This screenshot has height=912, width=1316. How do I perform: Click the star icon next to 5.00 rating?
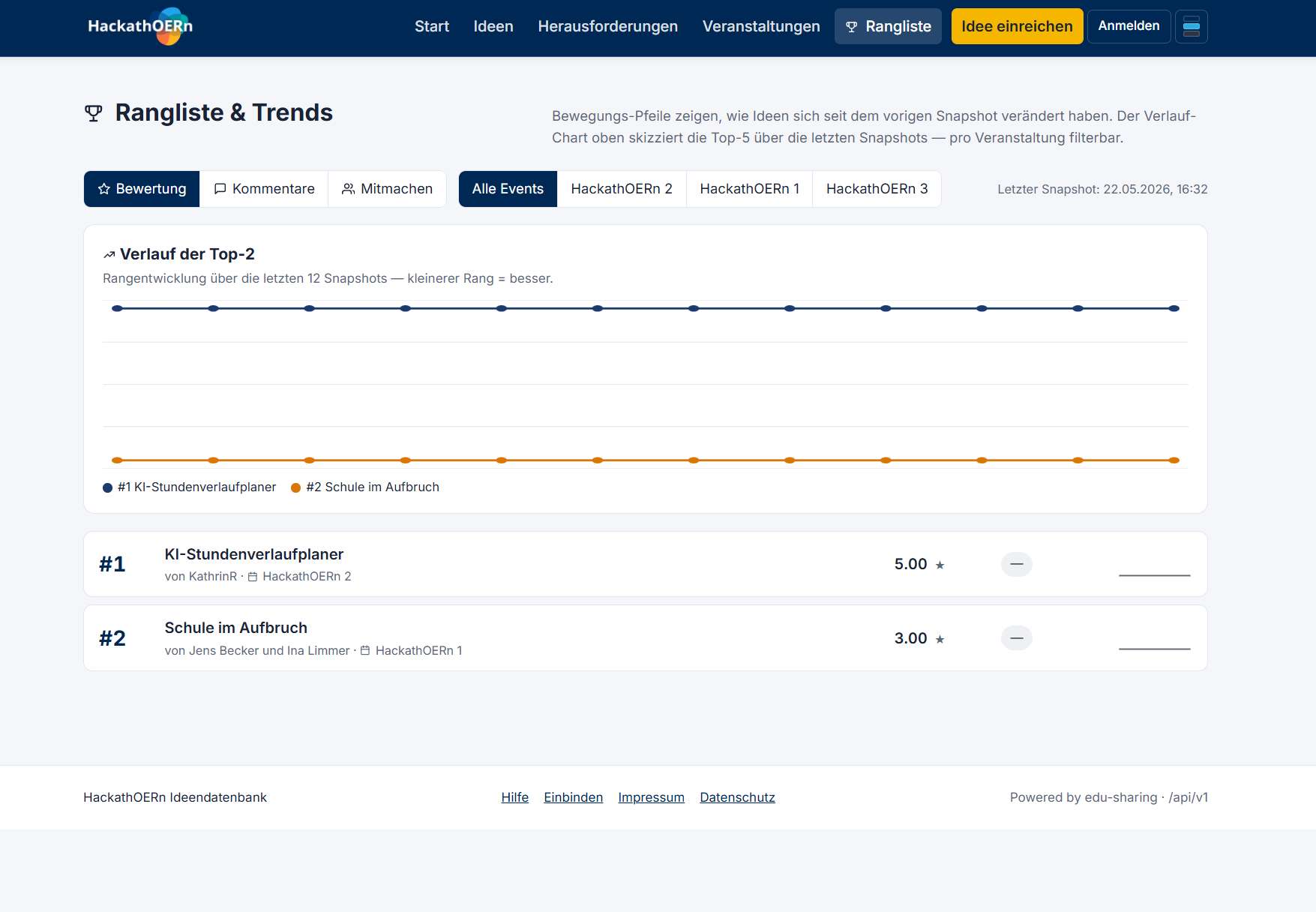(940, 565)
